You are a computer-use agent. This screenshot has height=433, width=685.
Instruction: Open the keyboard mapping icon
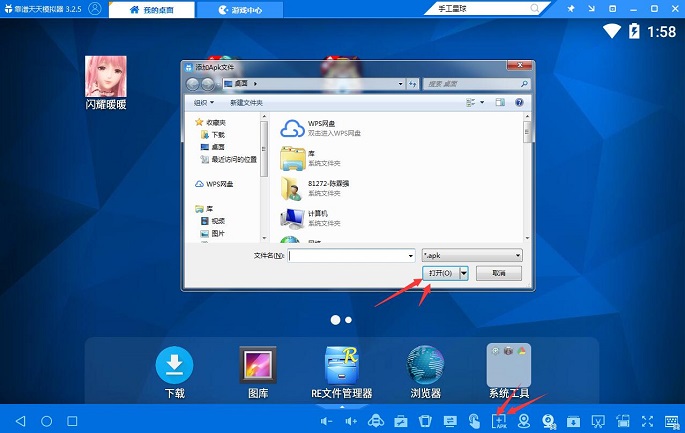click(x=672, y=421)
